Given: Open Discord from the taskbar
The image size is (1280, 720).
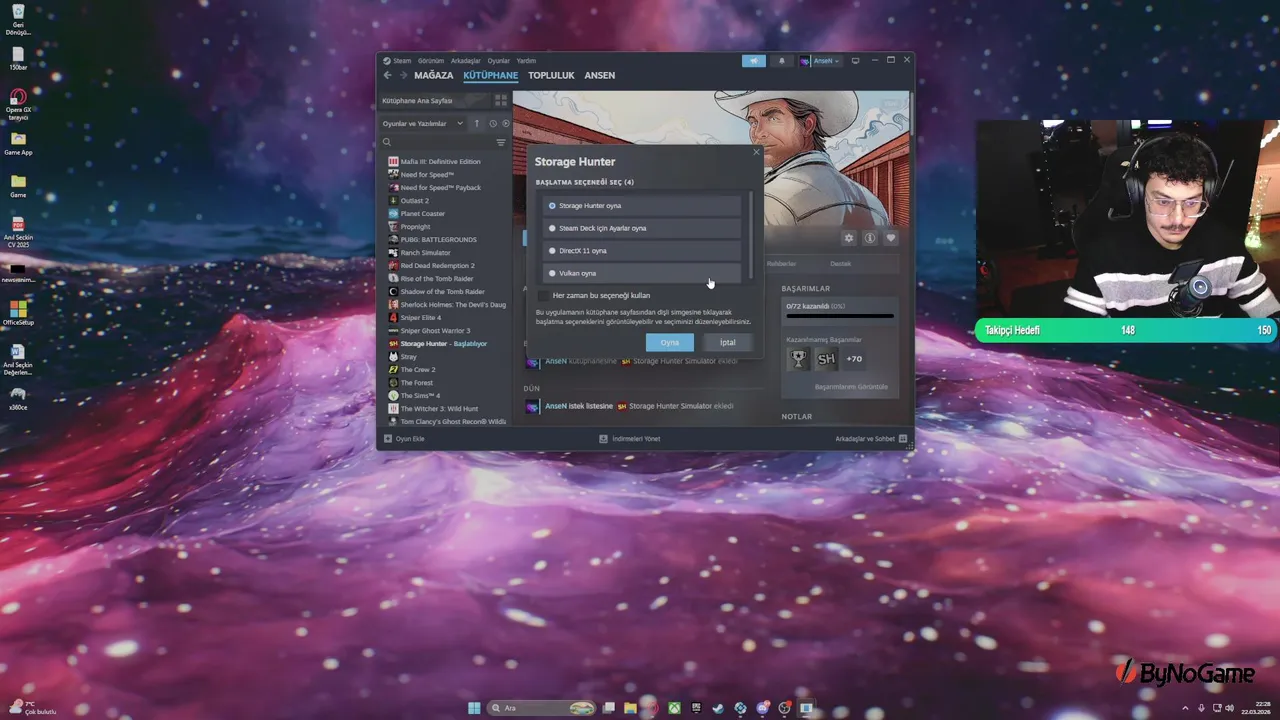Looking at the screenshot, I should click(762, 708).
